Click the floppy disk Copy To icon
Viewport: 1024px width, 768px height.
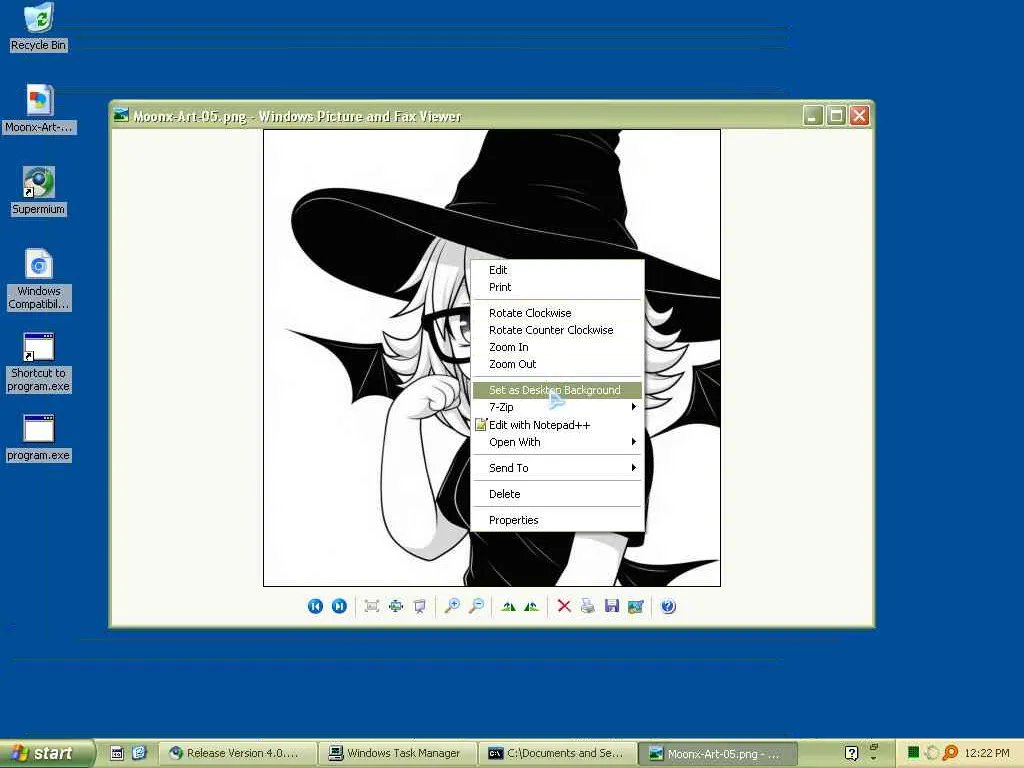click(612, 607)
